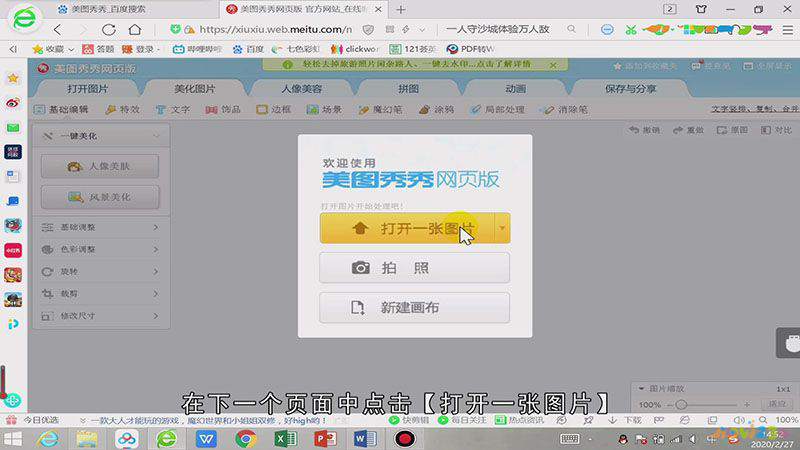The image size is (800, 450).
Task: Open the PDF转W bookmark
Action: [x=470, y=49]
